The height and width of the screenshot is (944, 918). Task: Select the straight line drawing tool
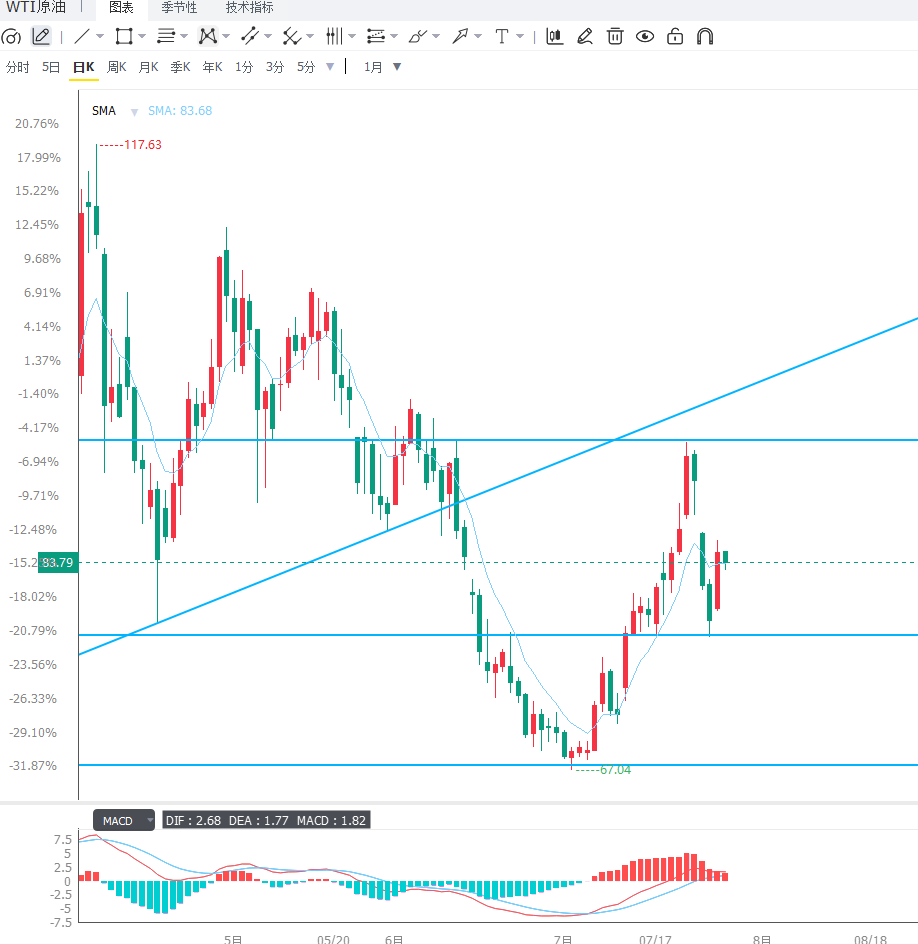pos(82,37)
